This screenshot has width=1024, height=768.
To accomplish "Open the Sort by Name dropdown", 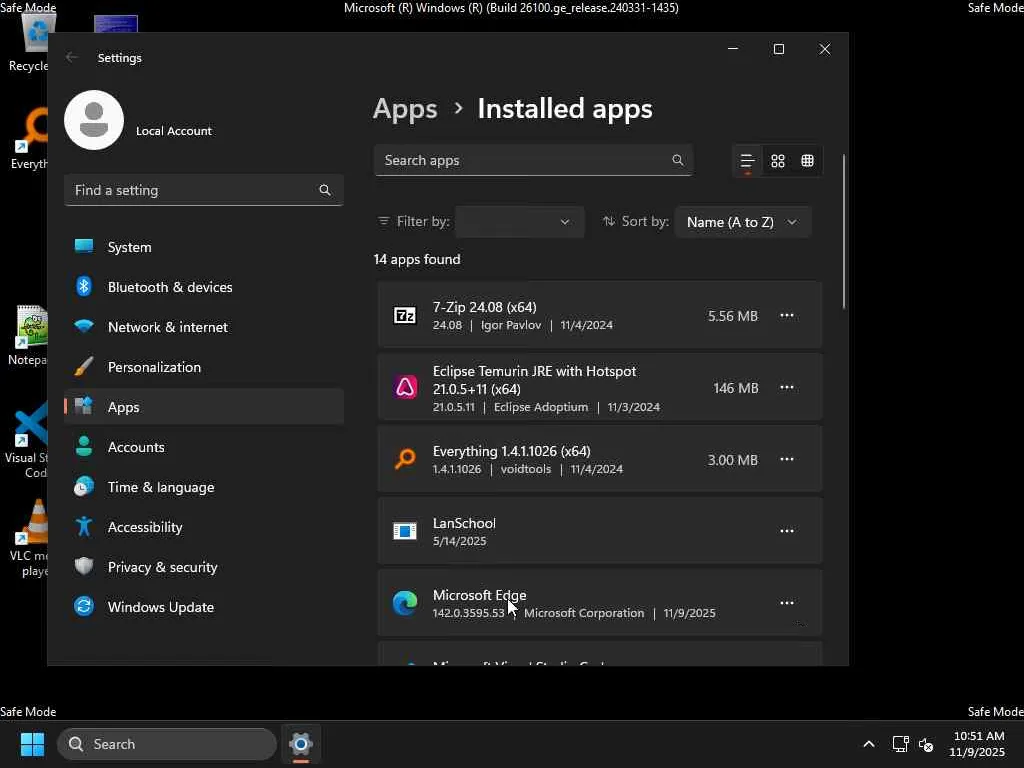I will coord(743,222).
